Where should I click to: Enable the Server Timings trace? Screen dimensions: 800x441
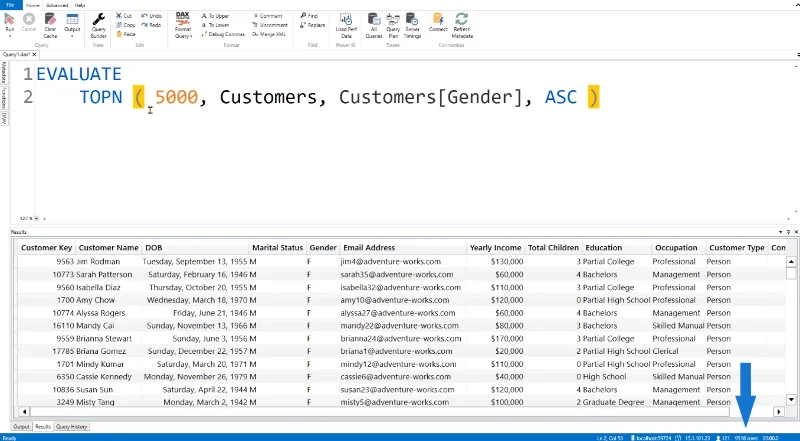click(x=412, y=26)
